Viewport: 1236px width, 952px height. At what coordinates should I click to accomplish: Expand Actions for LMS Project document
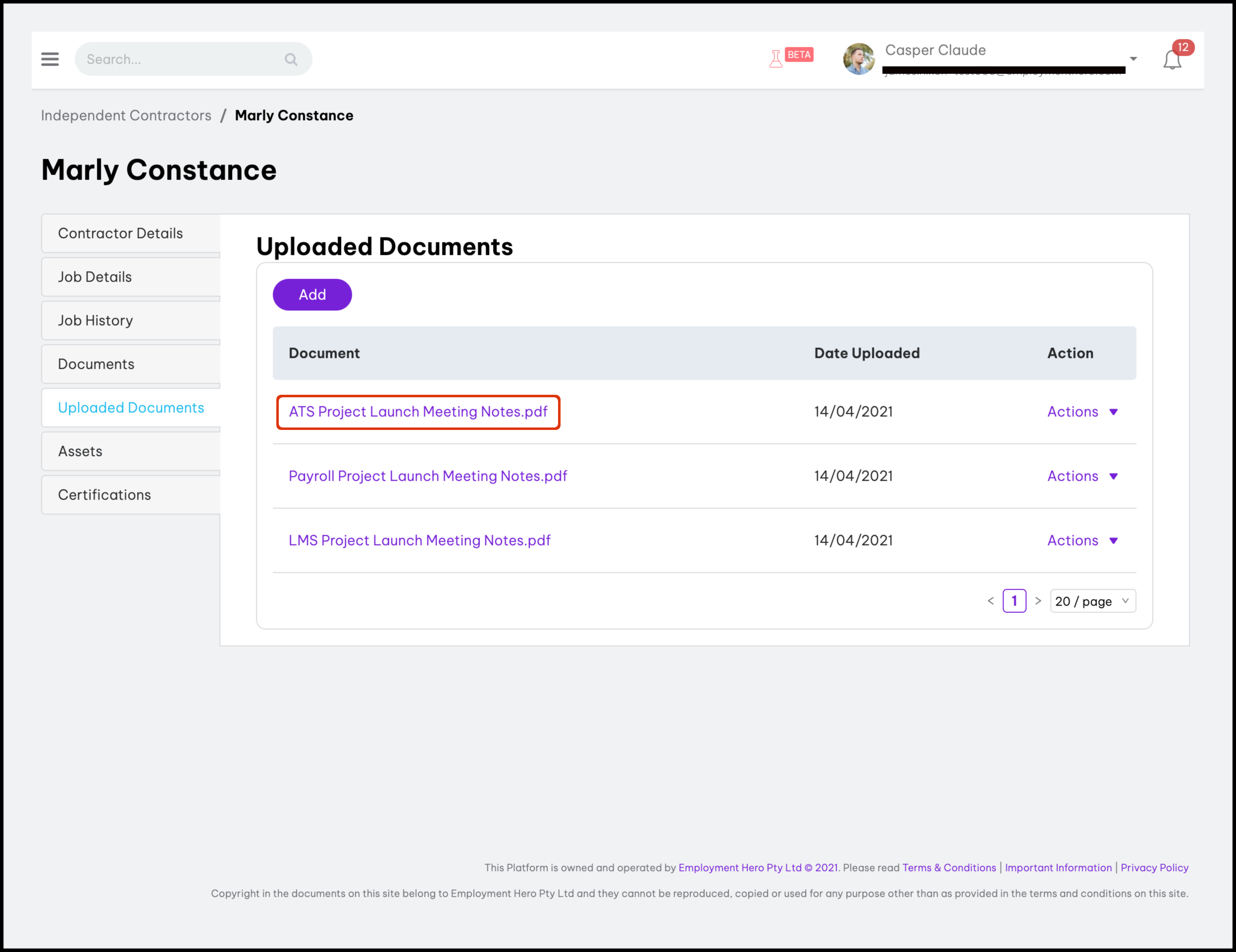tap(1082, 540)
